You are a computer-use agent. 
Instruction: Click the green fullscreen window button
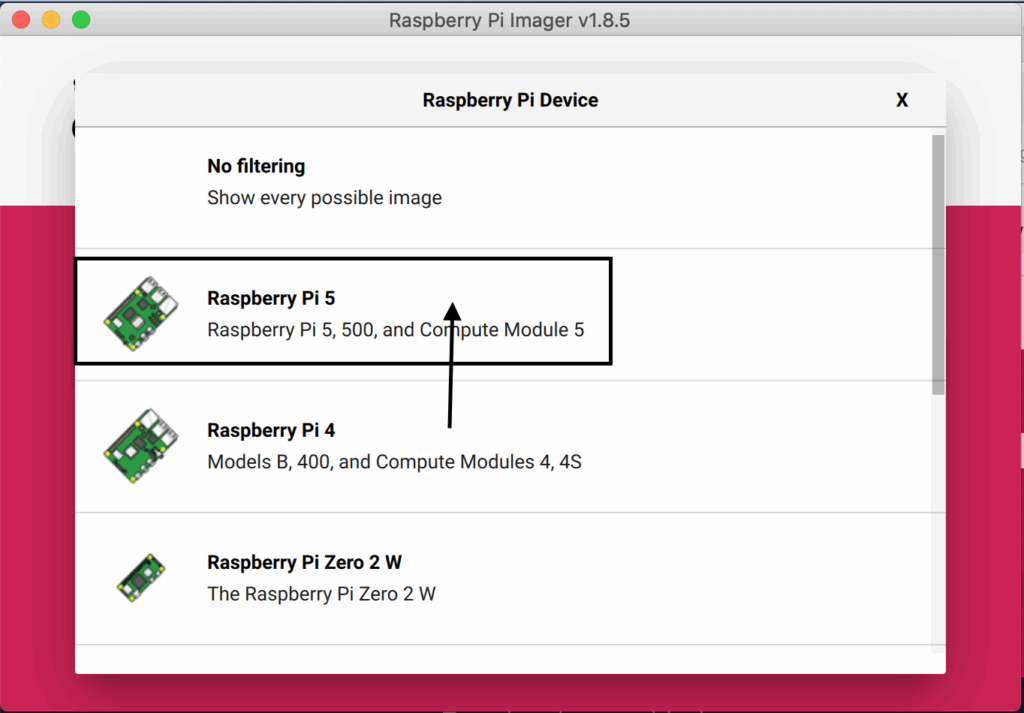click(x=81, y=20)
